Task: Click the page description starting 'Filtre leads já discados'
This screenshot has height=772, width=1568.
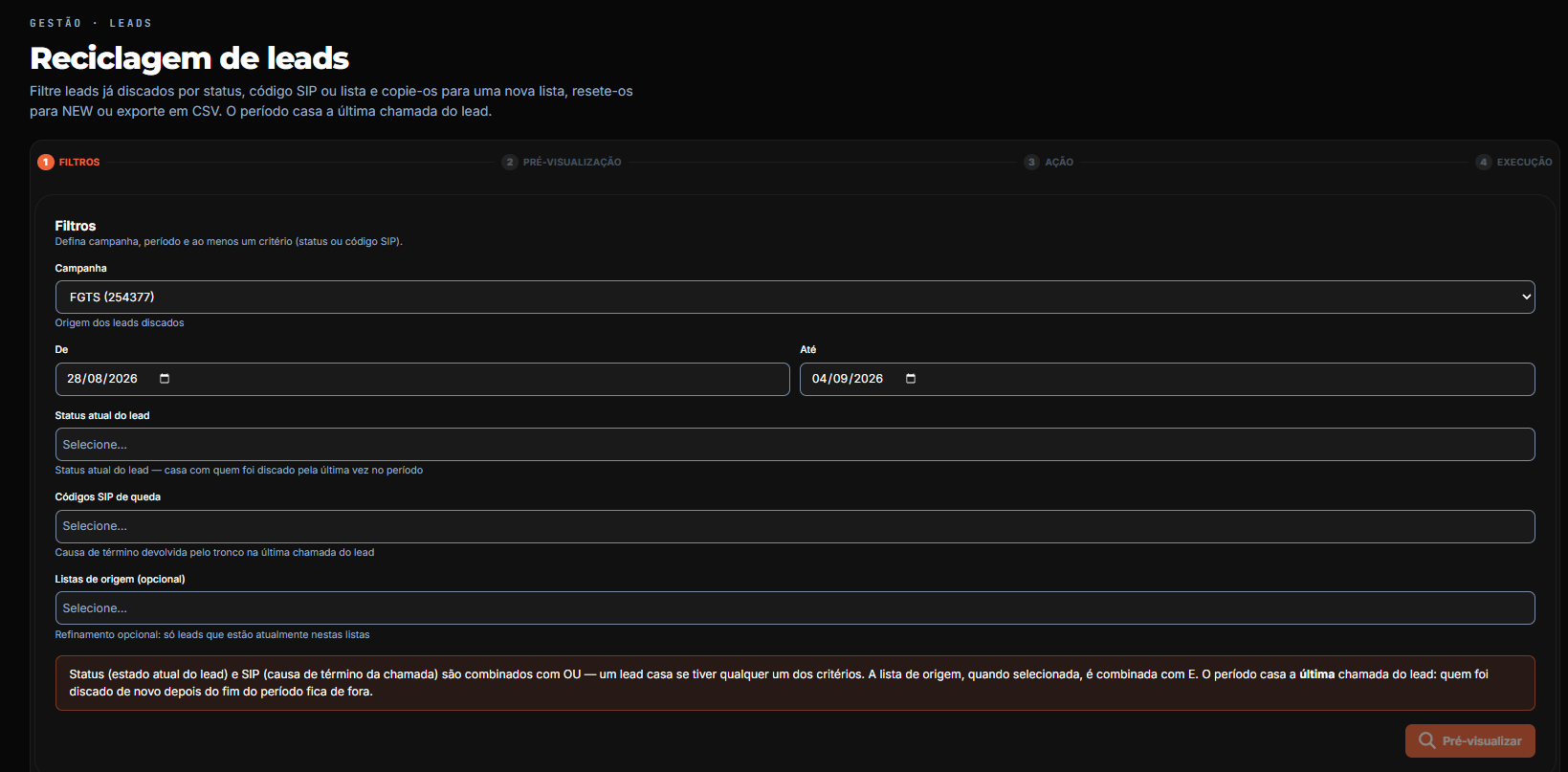Action: pos(331,101)
